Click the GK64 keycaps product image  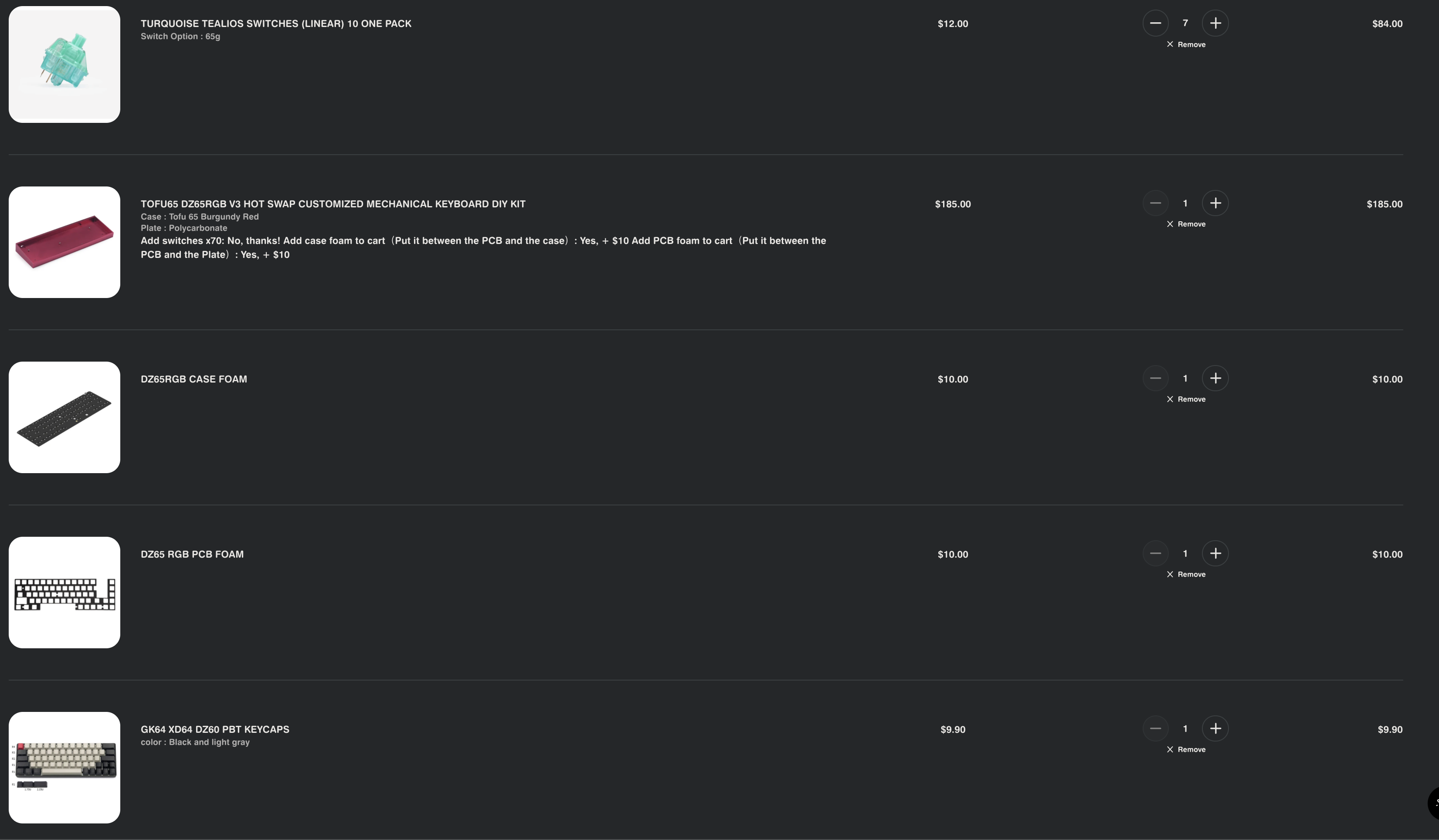[64, 768]
